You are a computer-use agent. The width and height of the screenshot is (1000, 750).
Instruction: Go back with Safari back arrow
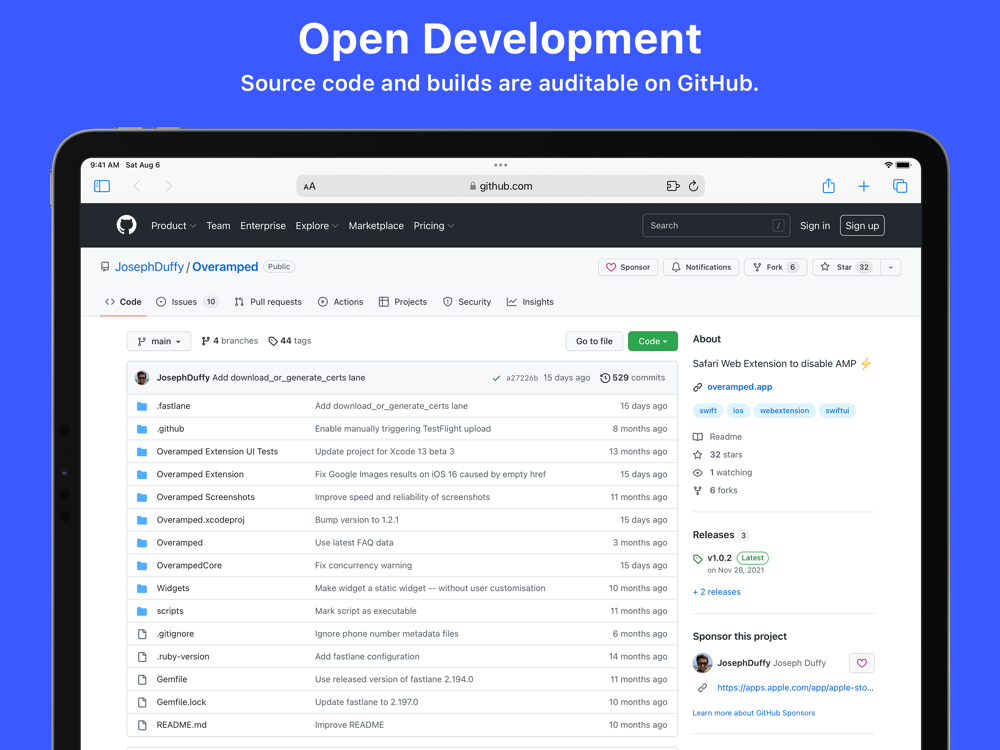click(x=136, y=186)
